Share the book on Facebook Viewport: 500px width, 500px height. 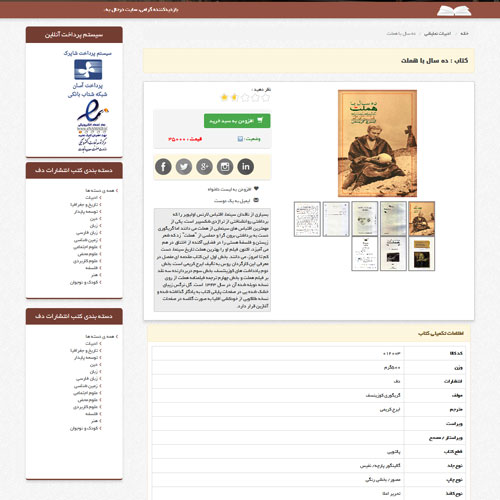coord(163,166)
